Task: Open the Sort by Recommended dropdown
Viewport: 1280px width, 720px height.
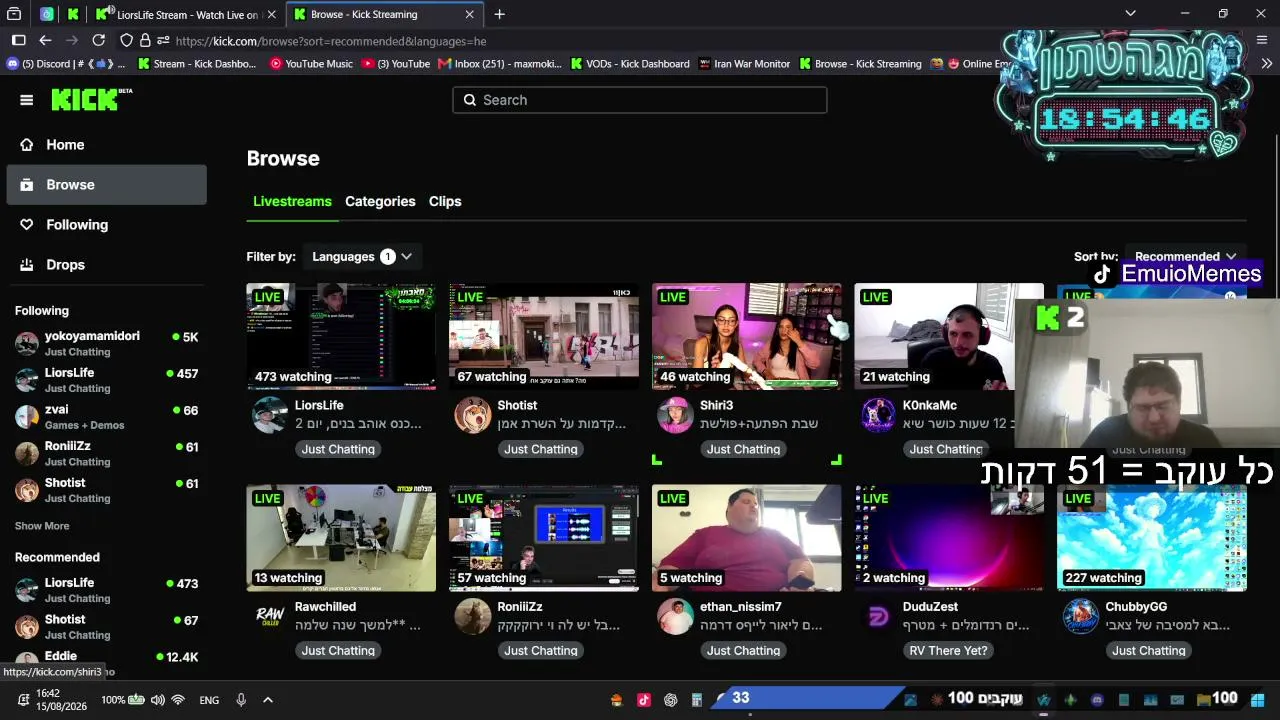Action: [1186, 257]
